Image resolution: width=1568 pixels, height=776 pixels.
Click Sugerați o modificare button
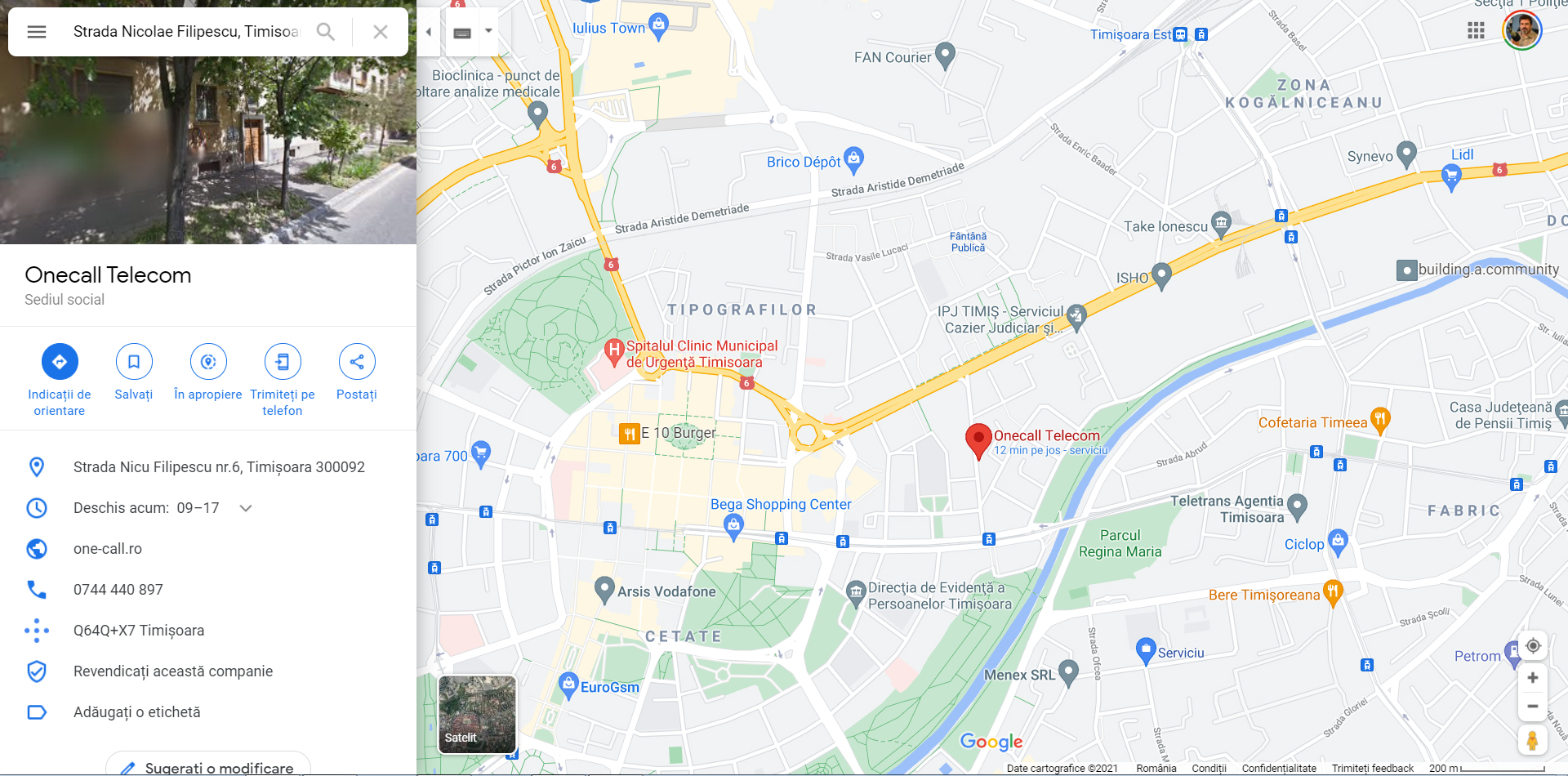[208, 765]
